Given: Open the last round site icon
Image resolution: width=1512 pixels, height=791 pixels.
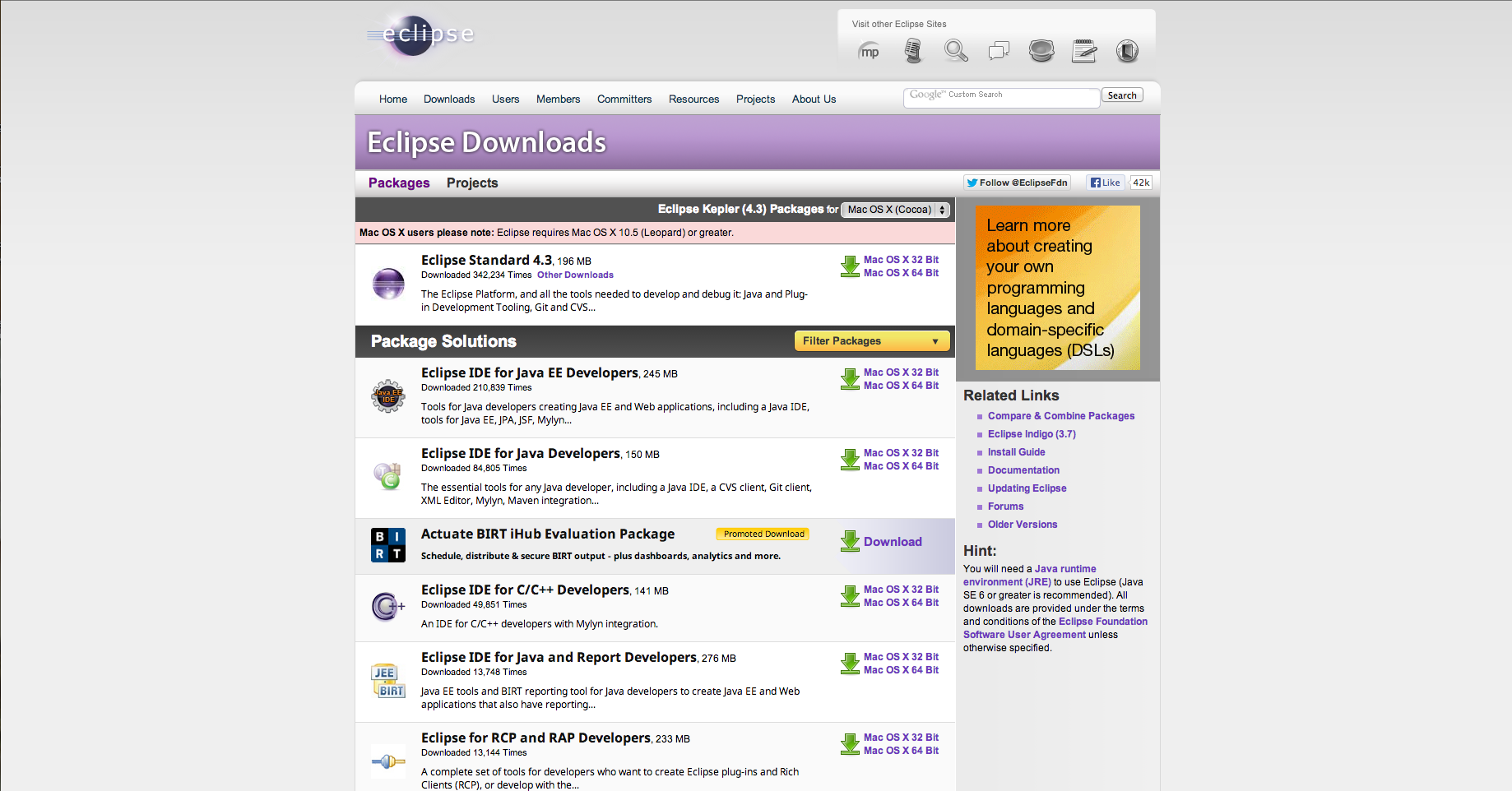Looking at the screenshot, I should (x=1127, y=51).
